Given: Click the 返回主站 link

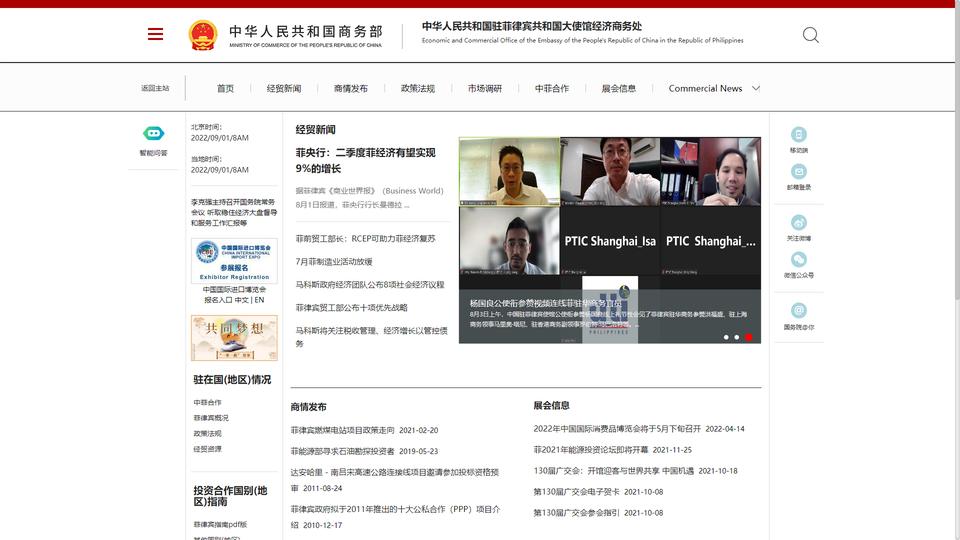Looking at the screenshot, I should [155, 88].
